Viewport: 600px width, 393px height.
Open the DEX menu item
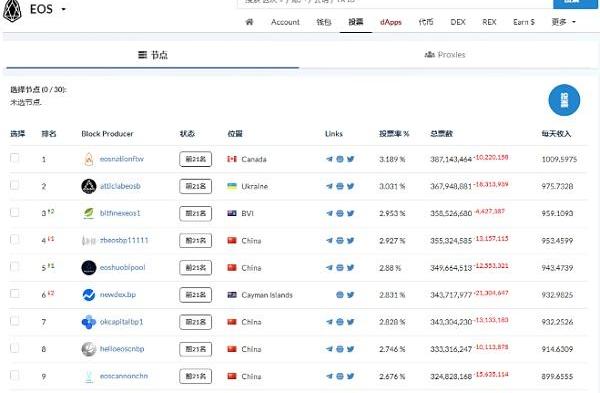[458, 22]
